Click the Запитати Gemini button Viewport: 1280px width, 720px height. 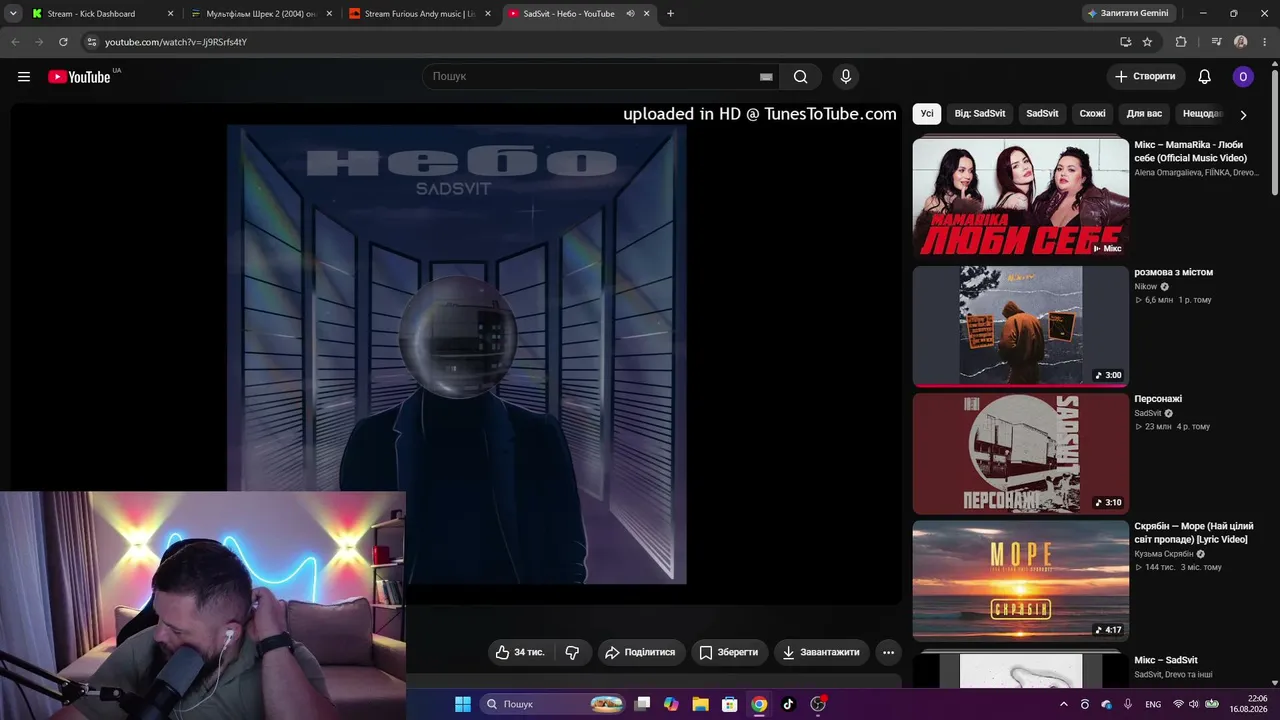coord(1127,14)
